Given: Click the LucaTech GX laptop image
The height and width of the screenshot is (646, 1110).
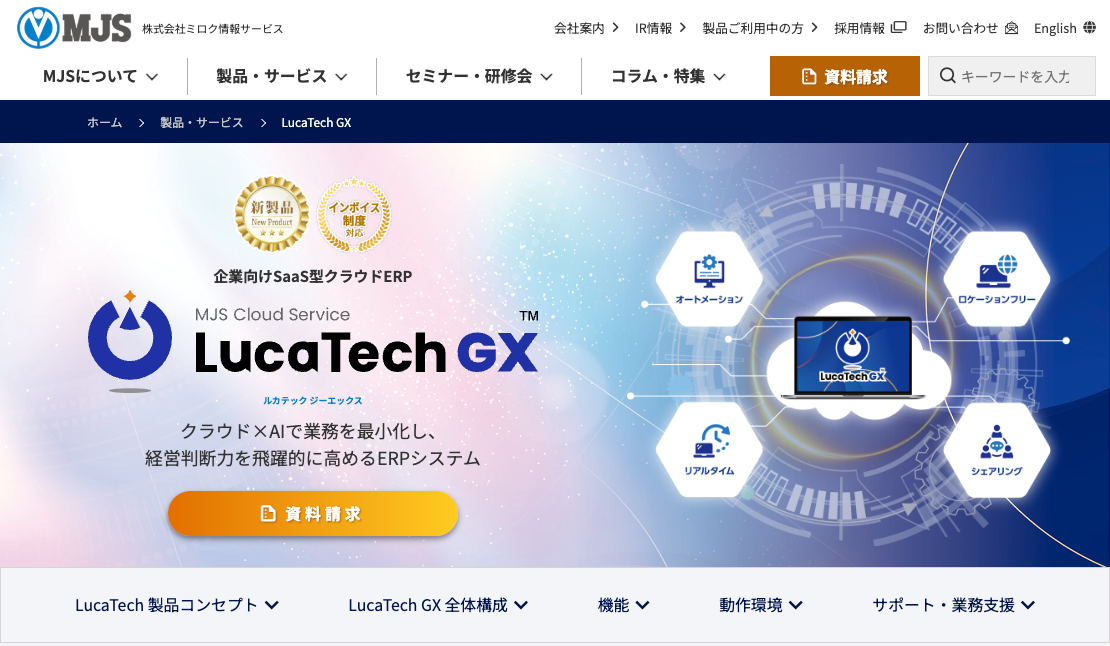Looking at the screenshot, I should click(x=853, y=357).
